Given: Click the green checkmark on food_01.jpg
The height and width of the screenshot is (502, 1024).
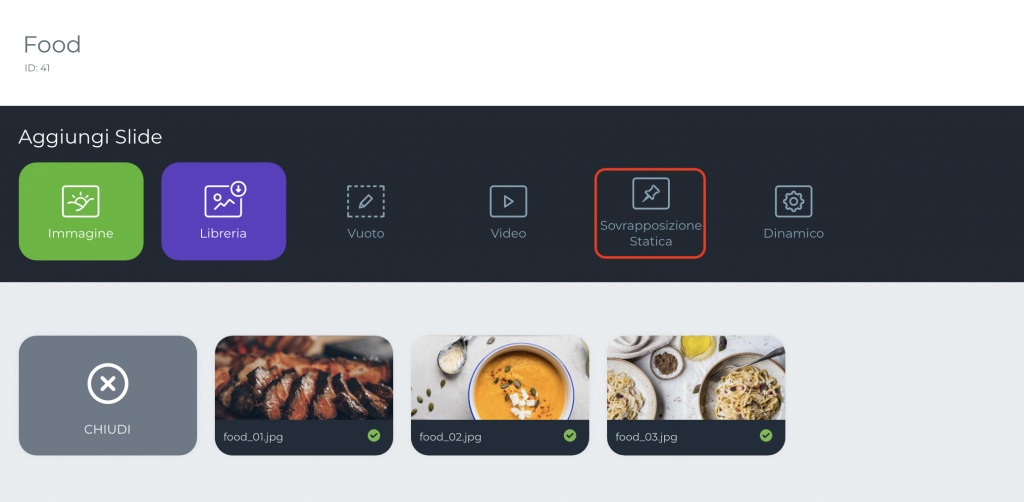Looking at the screenshot, I should (374, 435).
